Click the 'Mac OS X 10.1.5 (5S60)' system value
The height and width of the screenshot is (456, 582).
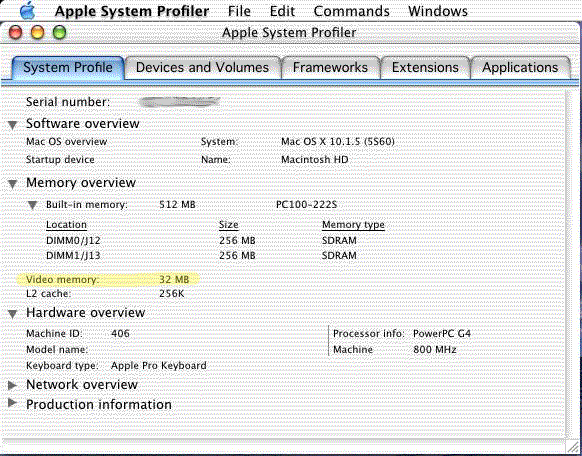(338, 142)
